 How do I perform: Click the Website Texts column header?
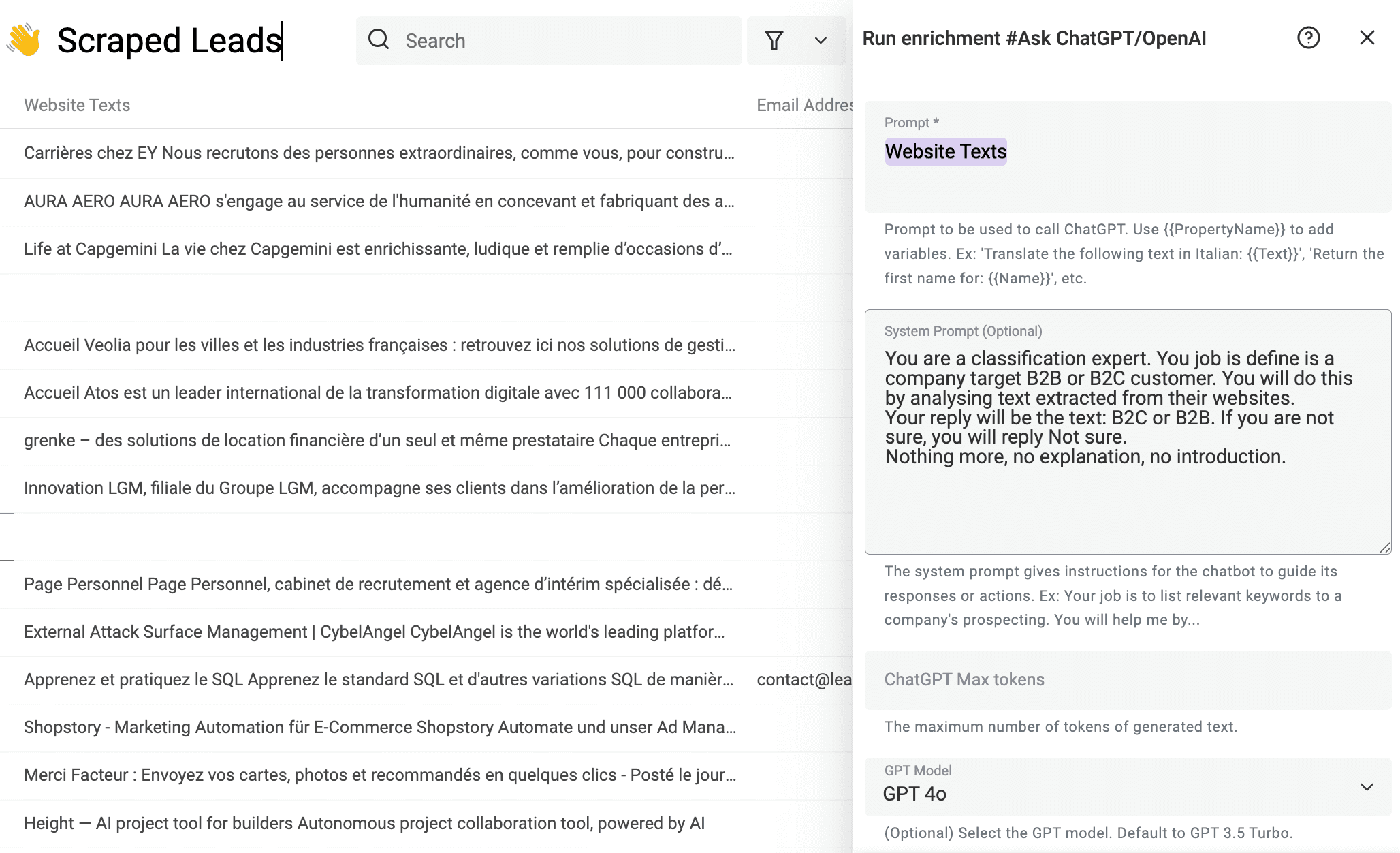[x=77, y=105]
